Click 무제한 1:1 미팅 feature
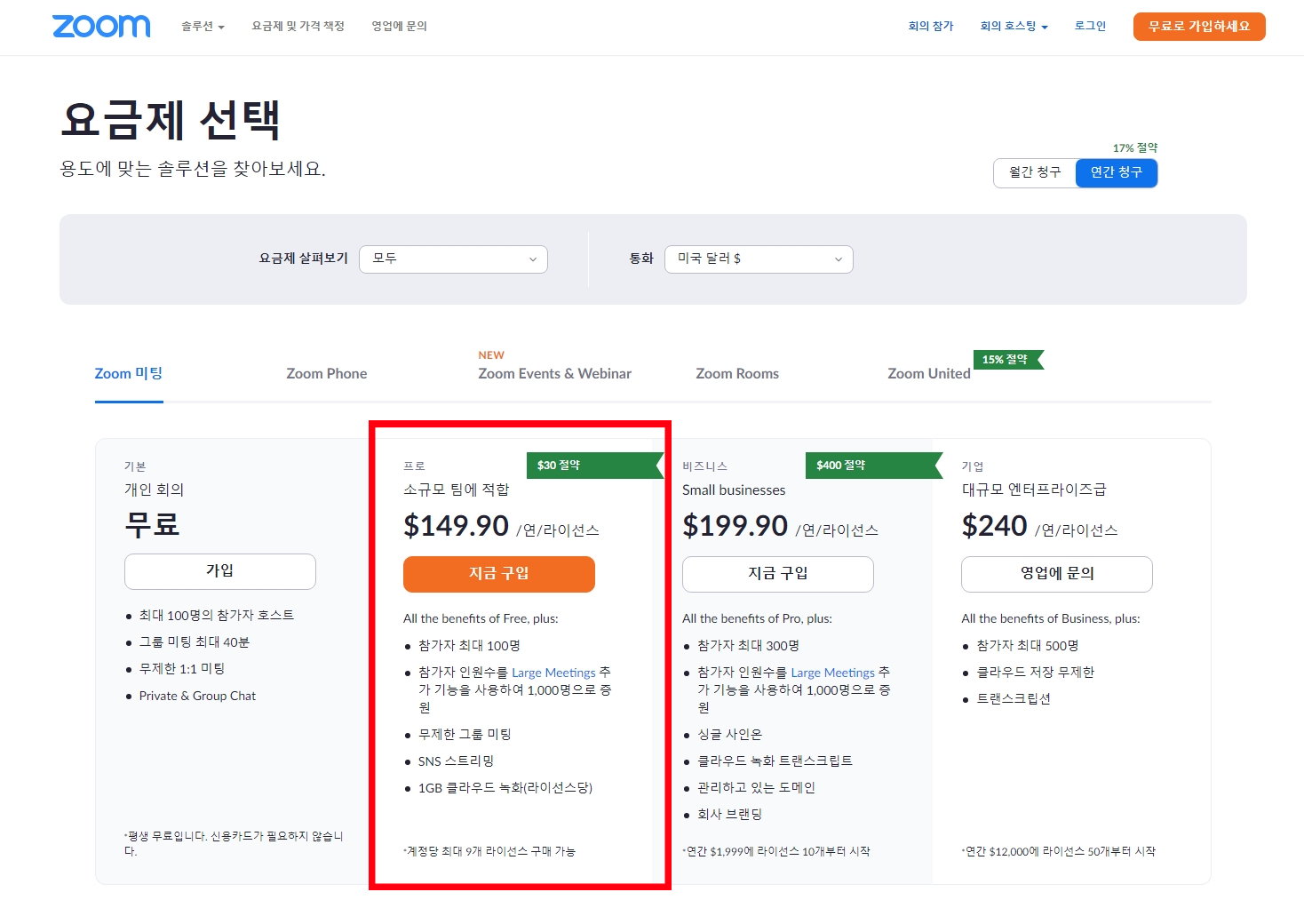 (x=182, y=669)
